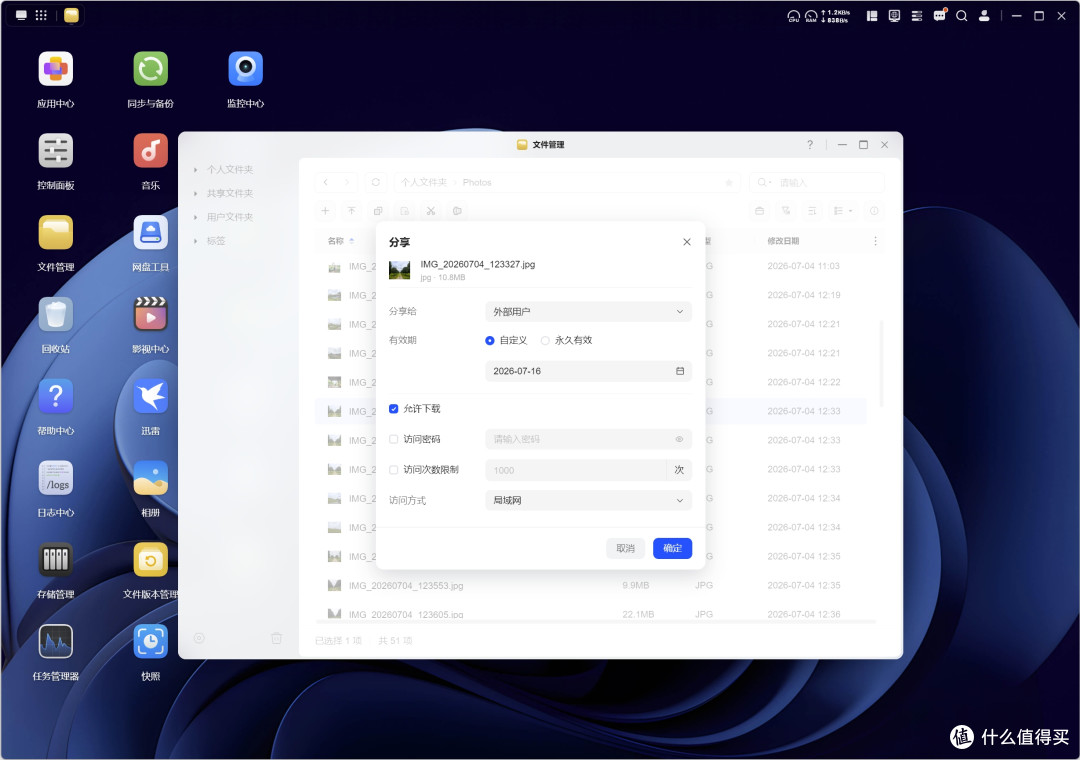The image size is (1080, 760).
Task: Click the search icon in top system bar
Action: click(962, 16)
